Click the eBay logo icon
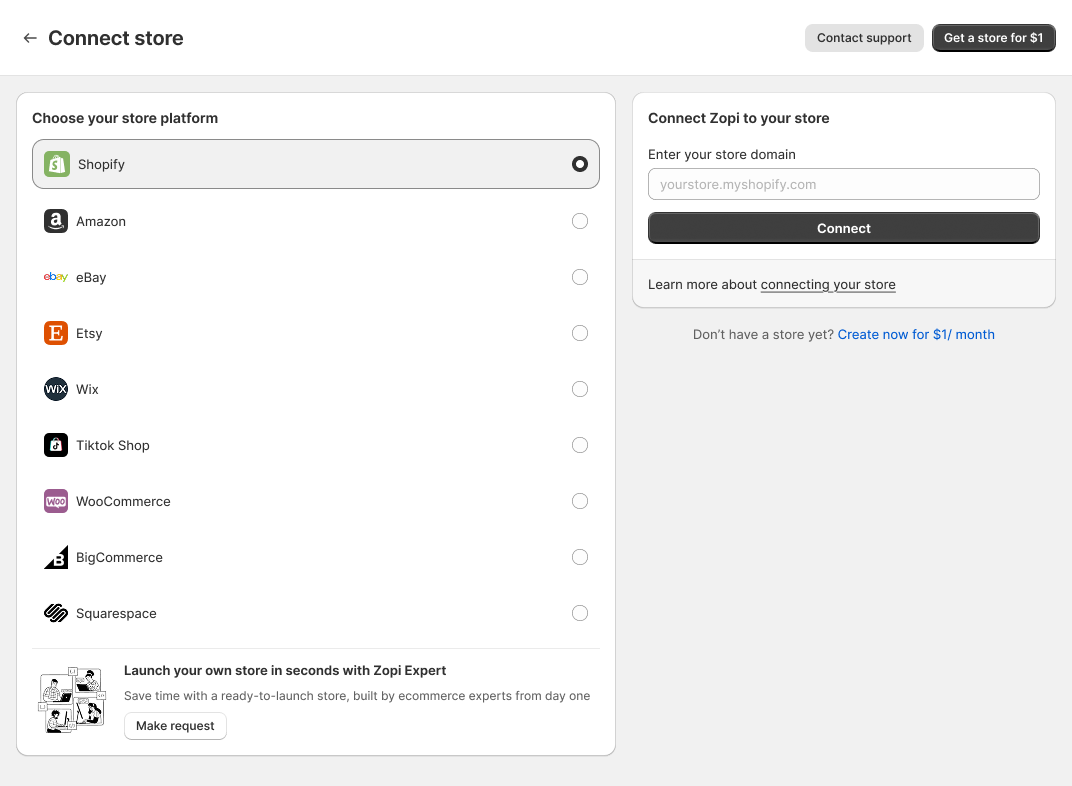The image size is (1072, 786). 56,277
